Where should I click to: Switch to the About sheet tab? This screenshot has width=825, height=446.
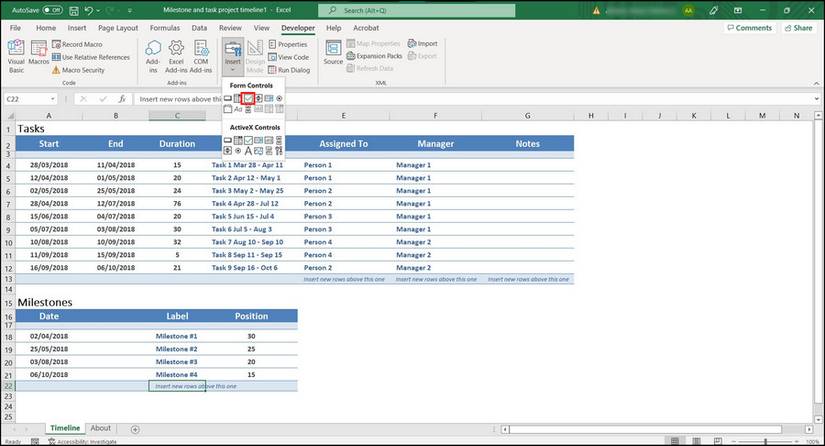100,428
